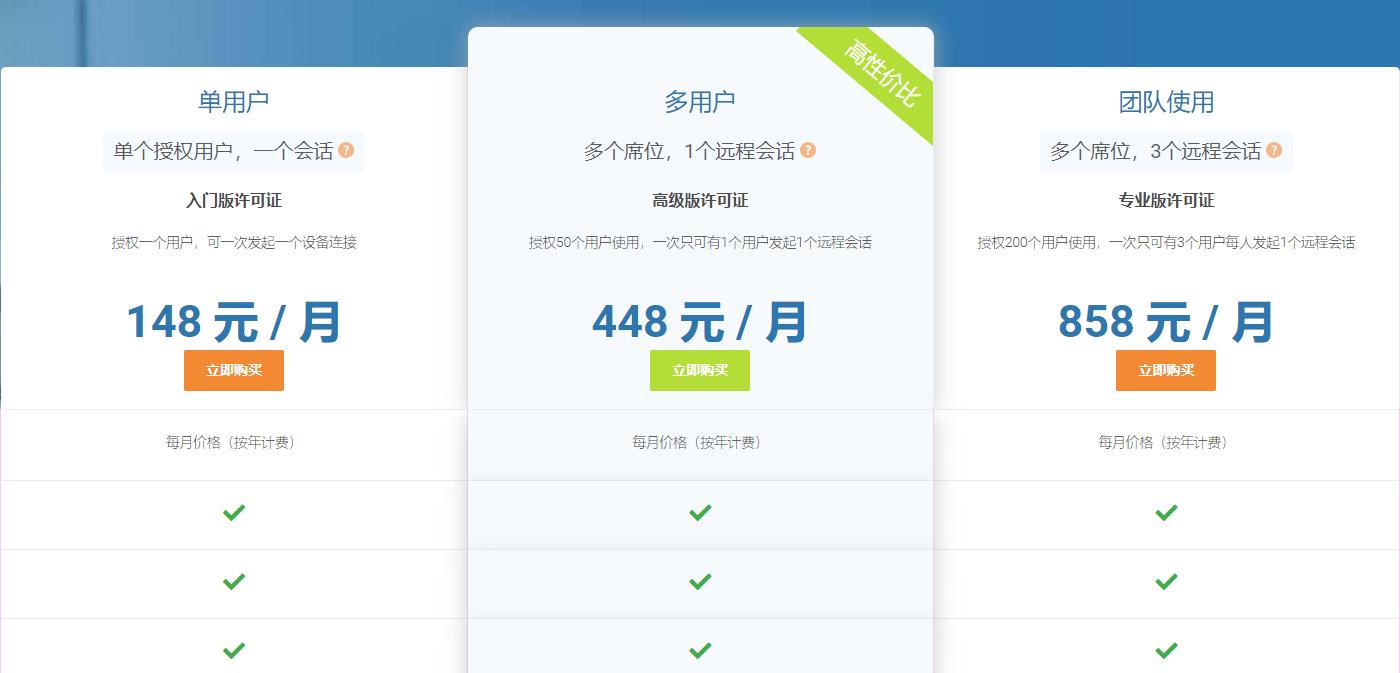Select the last checkmark under 多用户 plan
The height and width of the screenshot is (673, 1400).
tap(700, 650)
